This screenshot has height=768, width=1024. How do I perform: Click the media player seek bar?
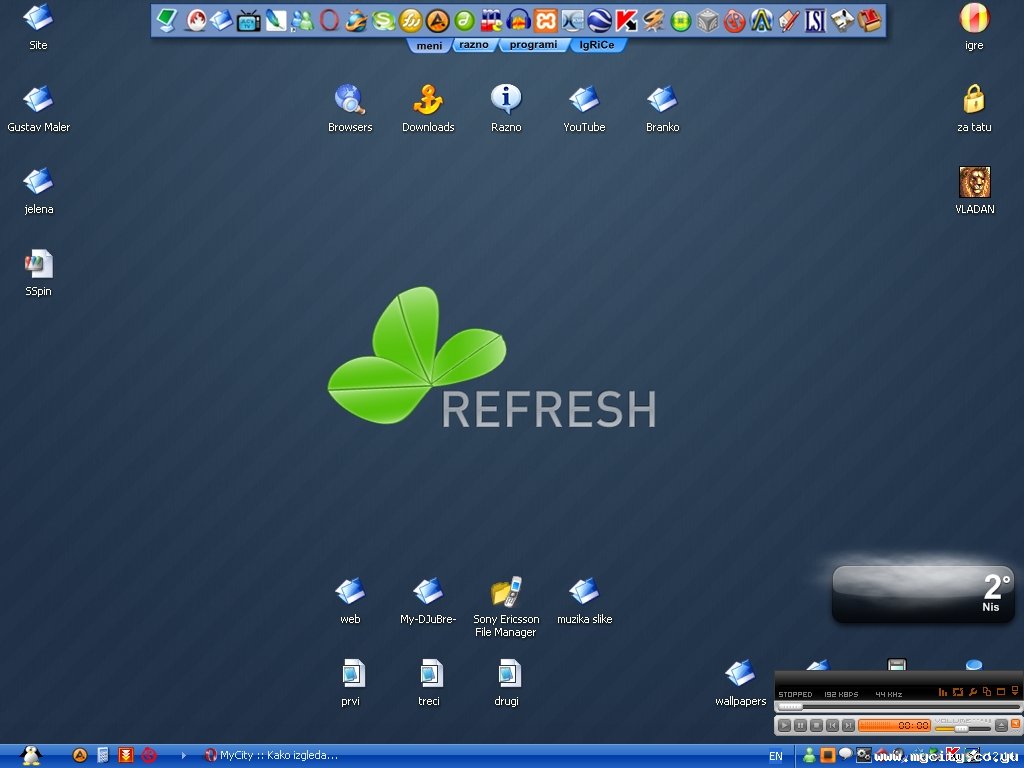coord(897,707)
